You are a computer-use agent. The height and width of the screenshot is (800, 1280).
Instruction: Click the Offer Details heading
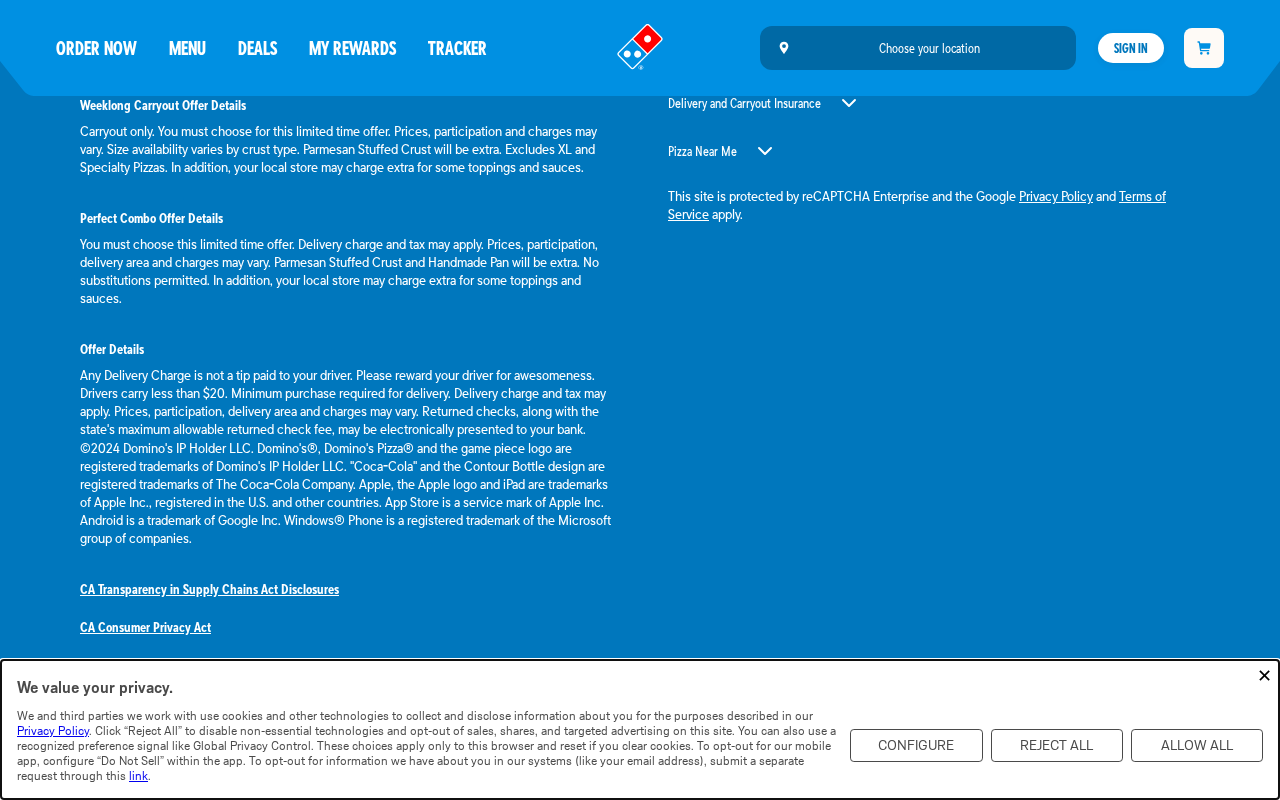point(112,349)
